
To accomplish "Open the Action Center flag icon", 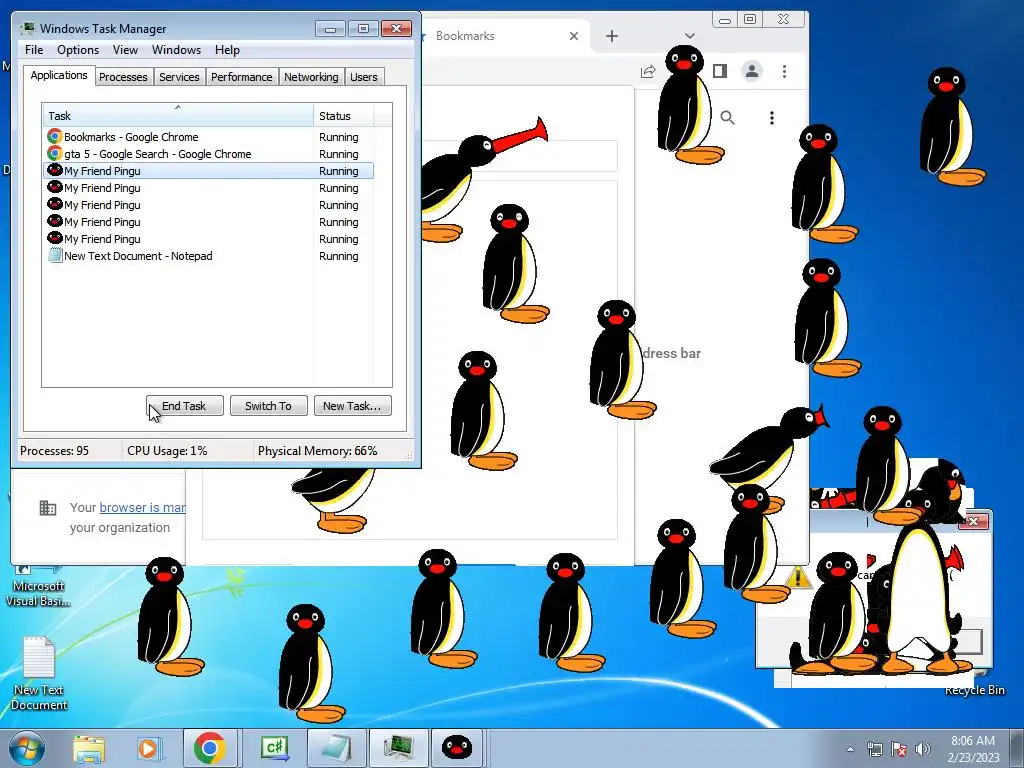I will tap(899, 749).
